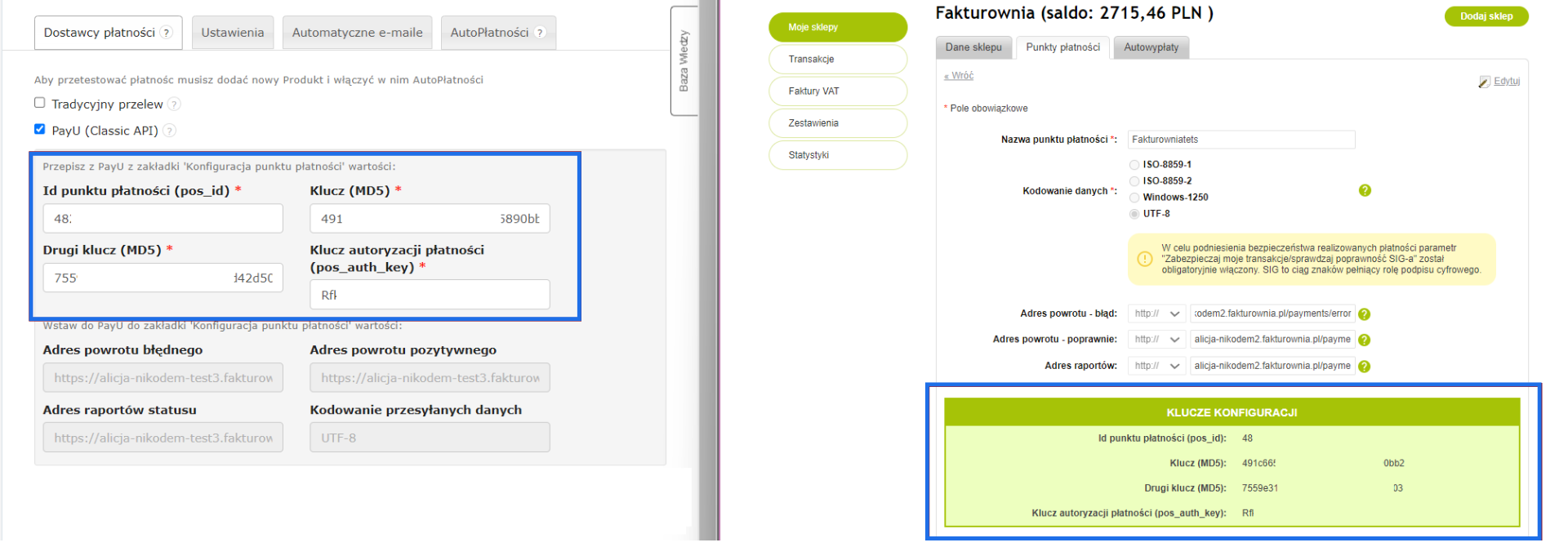
Task: Switch to Punkty płatności tab
Action: tap(1062, 47)
